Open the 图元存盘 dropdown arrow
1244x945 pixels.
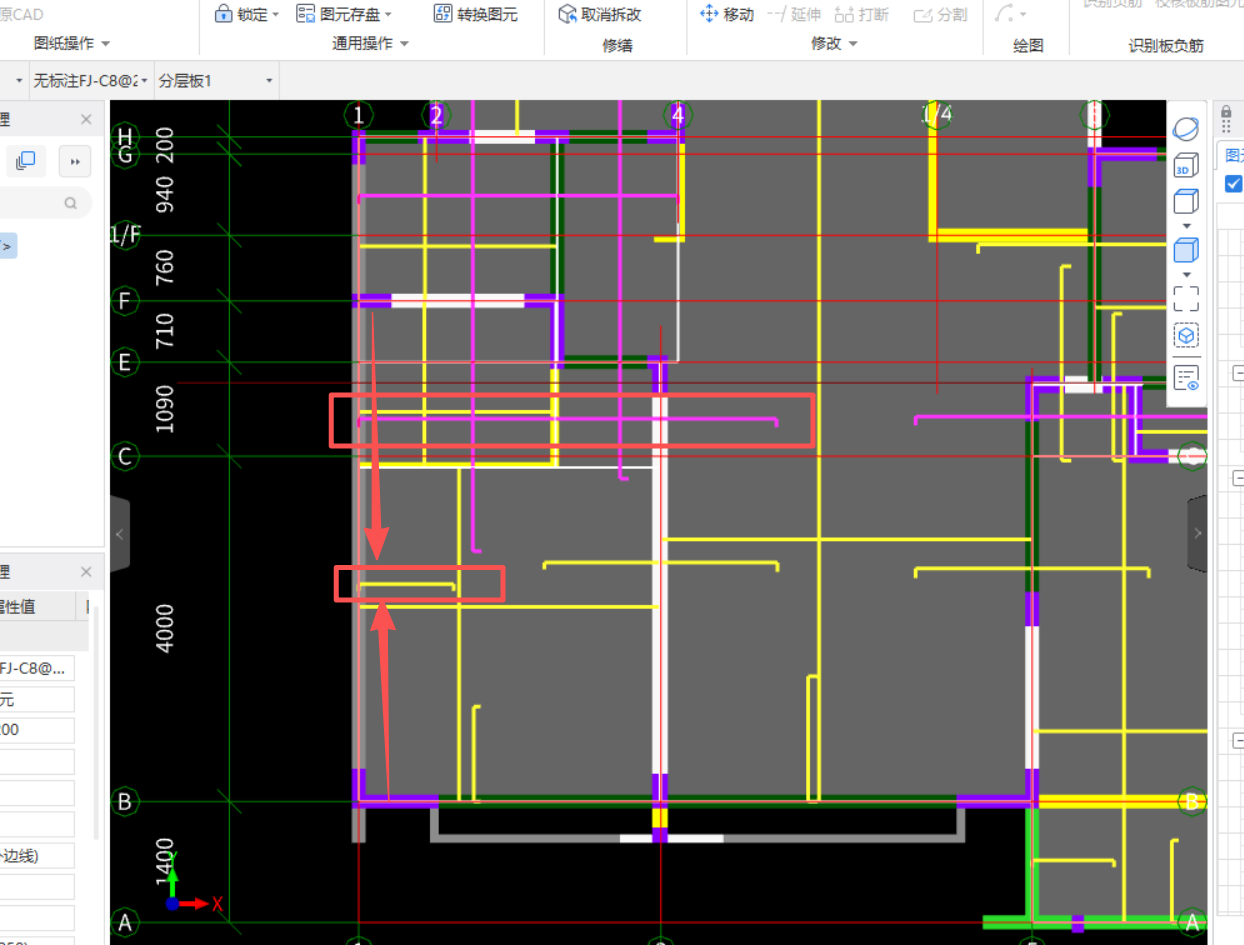[x=388, y=14]
